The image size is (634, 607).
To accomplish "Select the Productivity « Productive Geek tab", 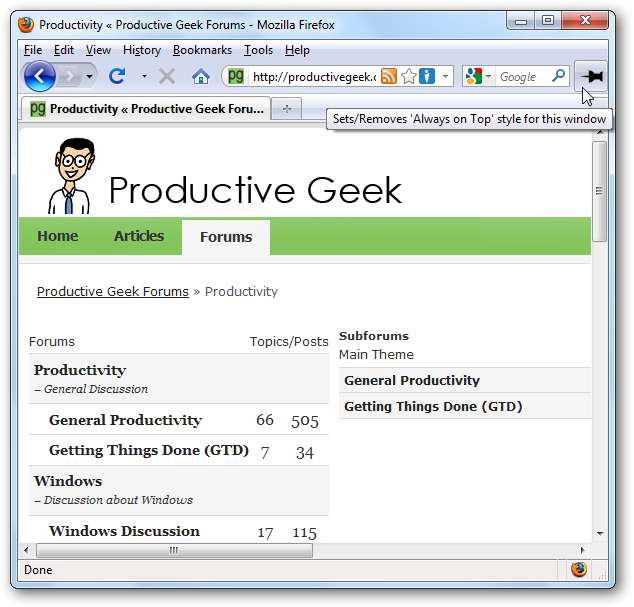I will pos(146,108).
